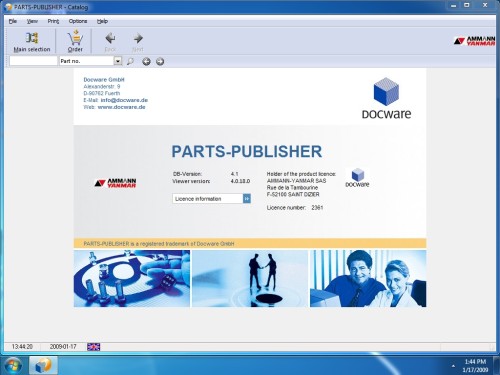Open the File menu

point(13,21)
